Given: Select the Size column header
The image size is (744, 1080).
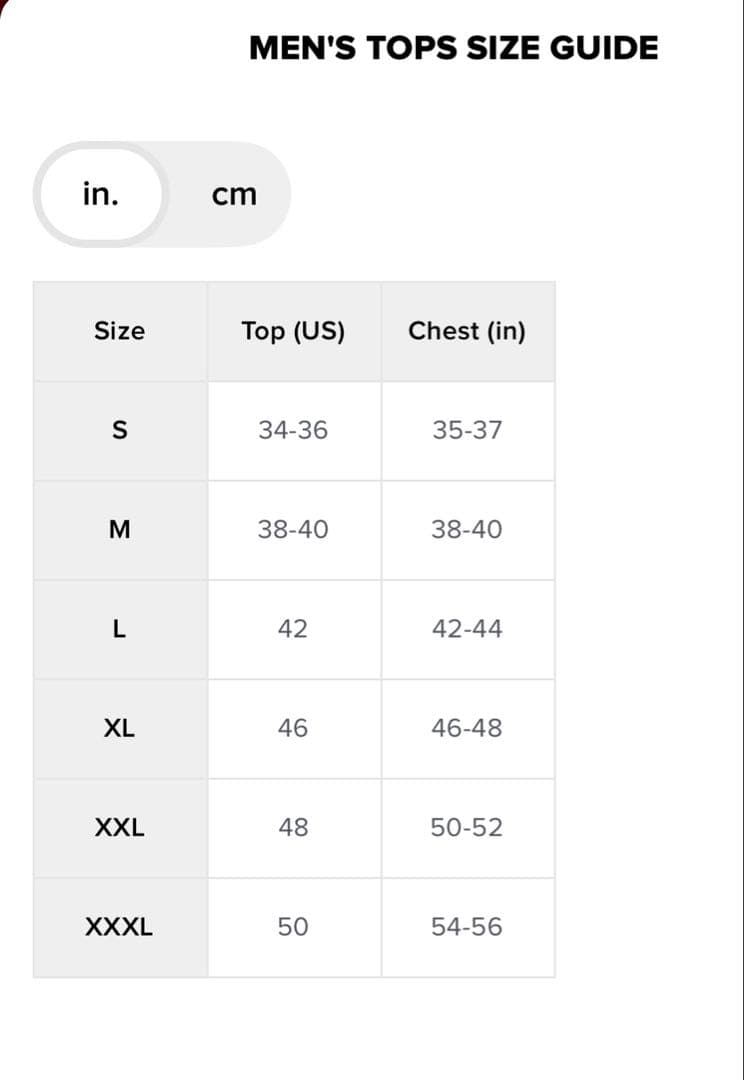Looking at the screenshot, I should point(120,331).
